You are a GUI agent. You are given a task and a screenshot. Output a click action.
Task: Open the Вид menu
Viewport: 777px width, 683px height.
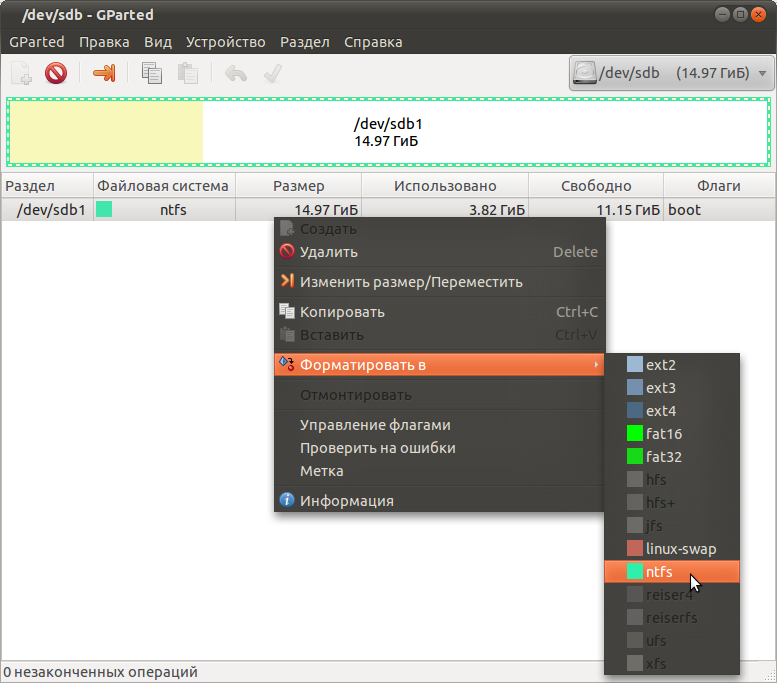tap(158, 42)
